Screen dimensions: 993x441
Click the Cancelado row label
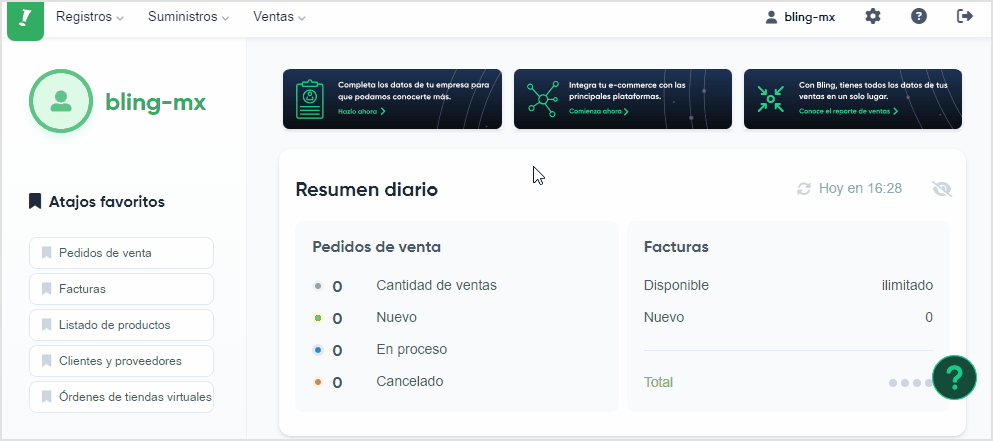coord(410,381)
